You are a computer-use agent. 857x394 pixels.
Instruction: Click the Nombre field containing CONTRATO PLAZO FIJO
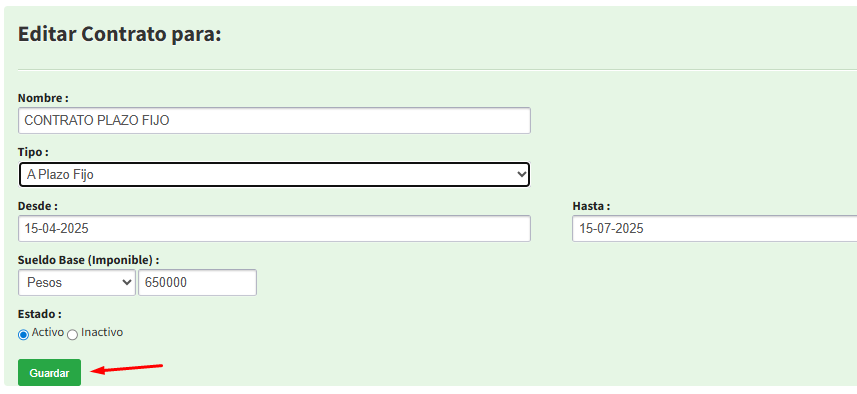click(x=274, y=121)
